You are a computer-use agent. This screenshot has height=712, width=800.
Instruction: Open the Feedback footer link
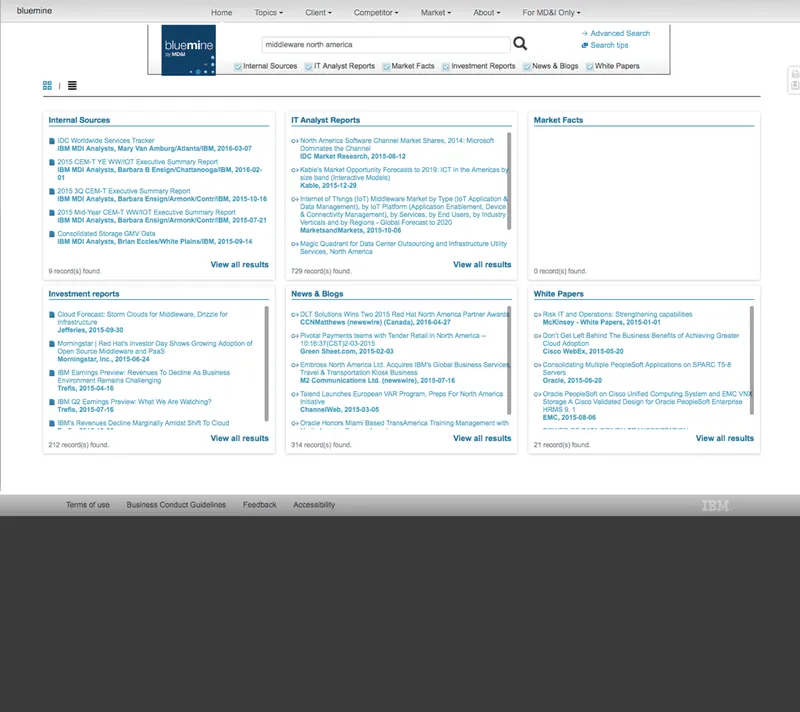(260, 505)
